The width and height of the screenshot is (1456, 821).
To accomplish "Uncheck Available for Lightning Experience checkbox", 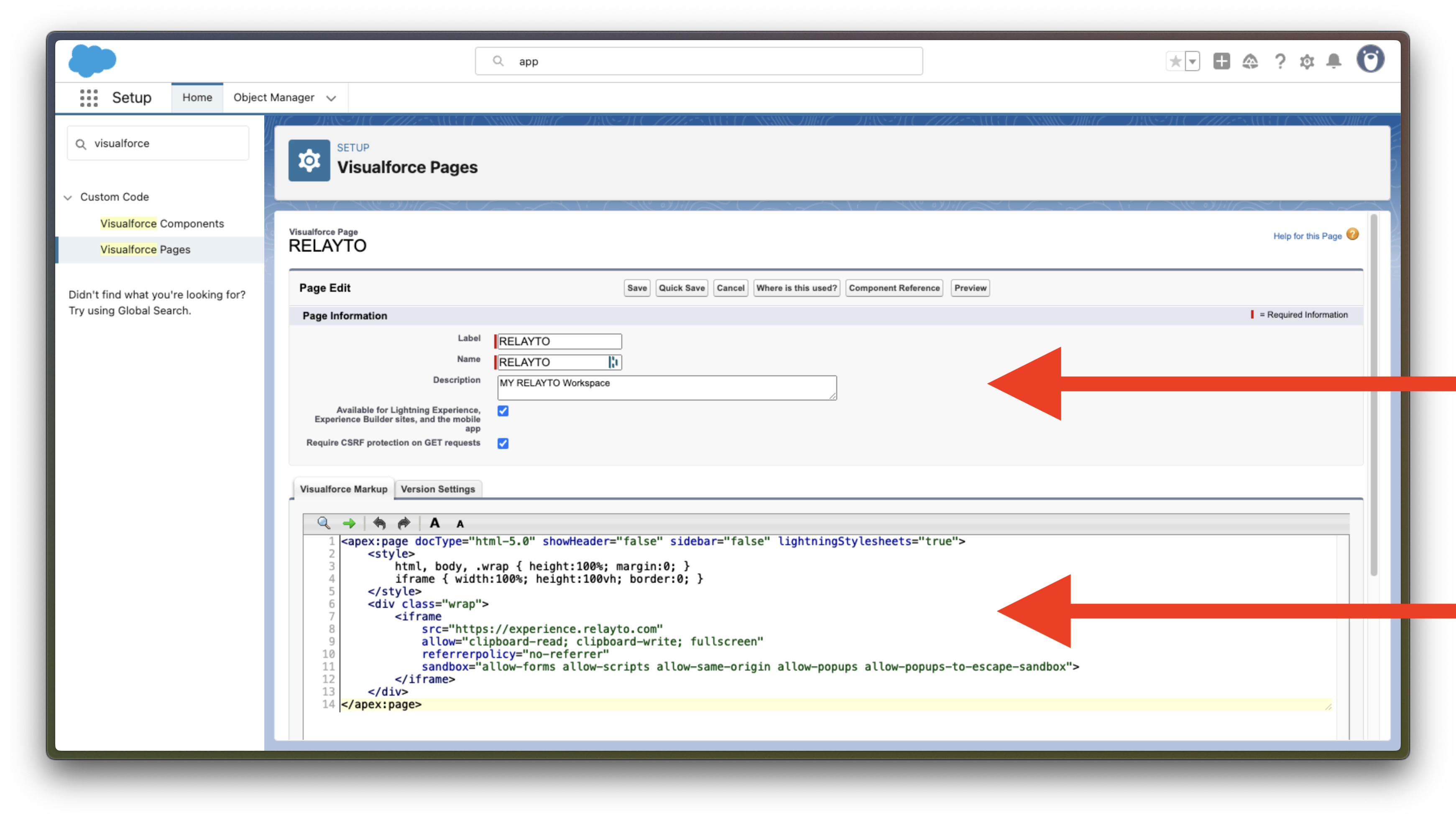I will 503,411.
